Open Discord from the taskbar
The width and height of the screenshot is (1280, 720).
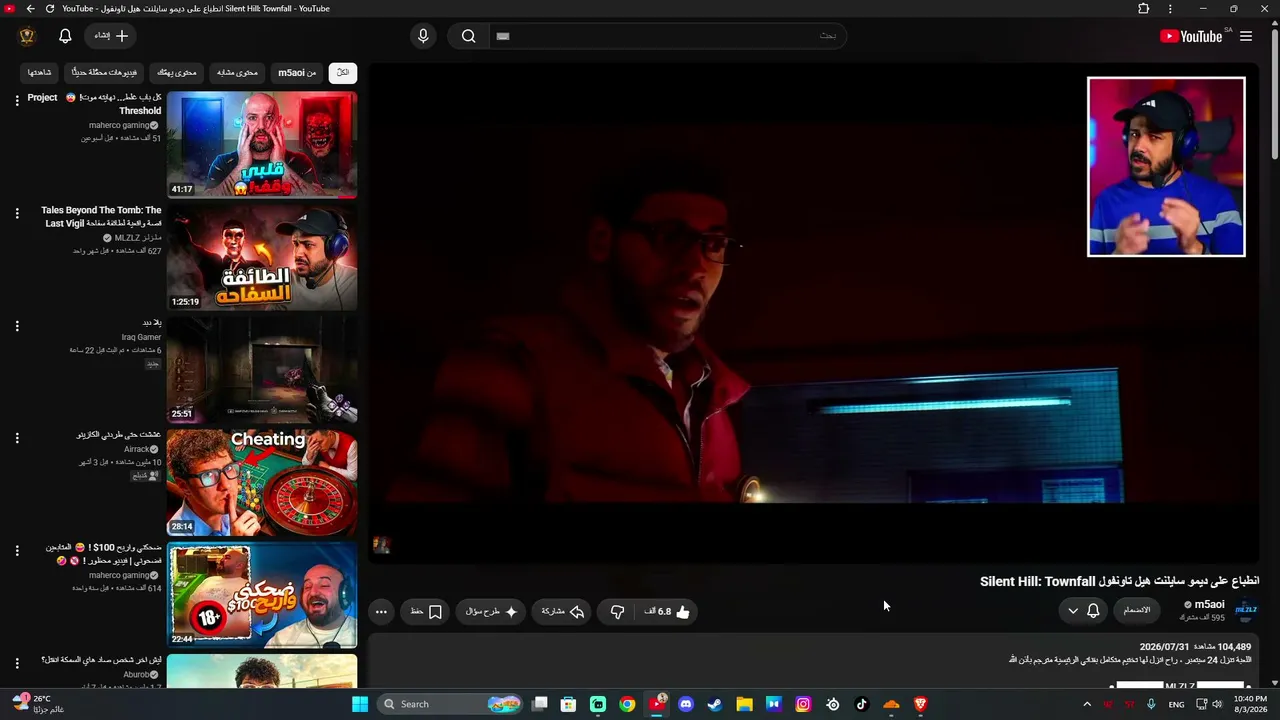click(686, 704)
